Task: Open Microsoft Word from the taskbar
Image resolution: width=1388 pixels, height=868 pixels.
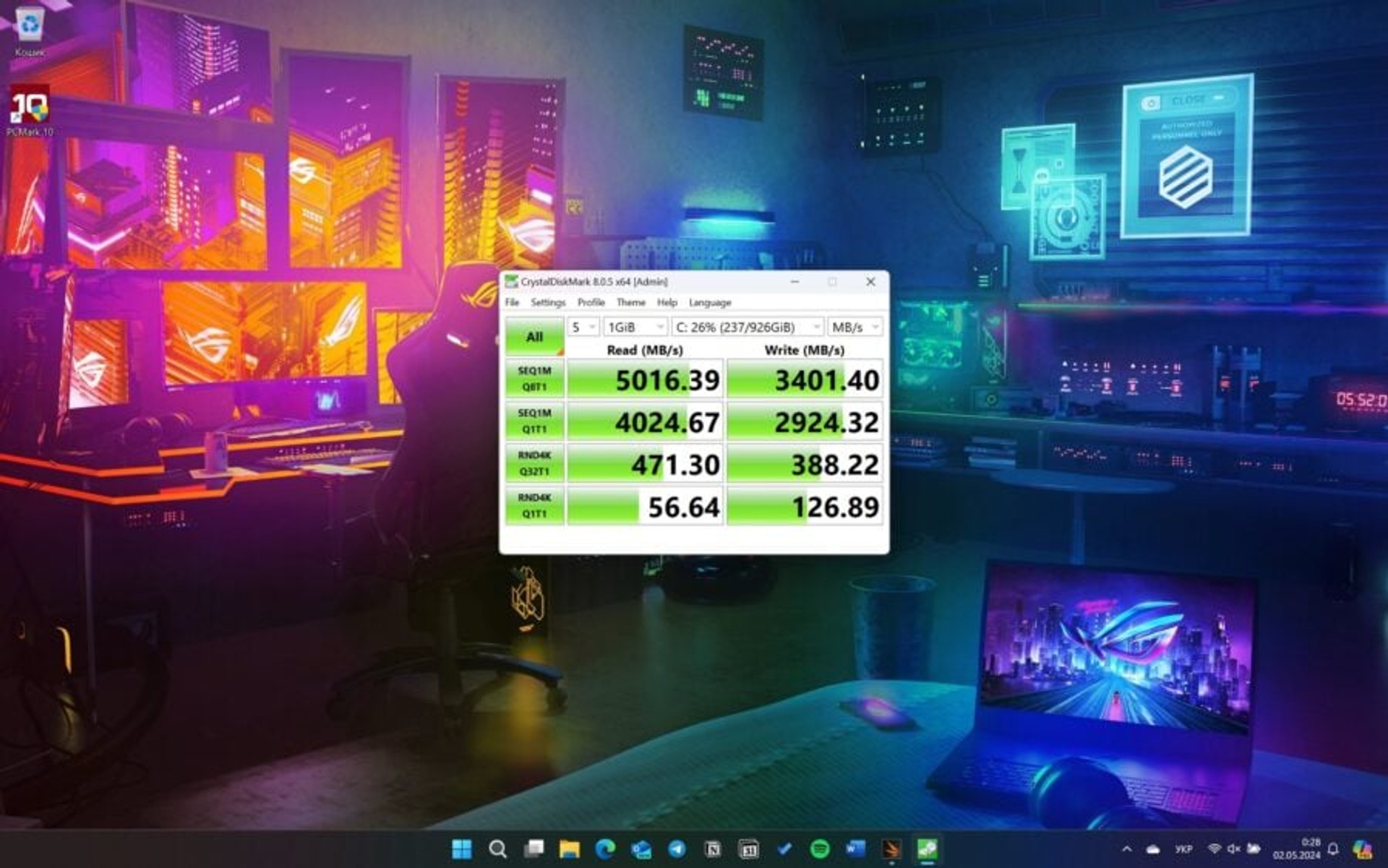Action: coord(855,848)
